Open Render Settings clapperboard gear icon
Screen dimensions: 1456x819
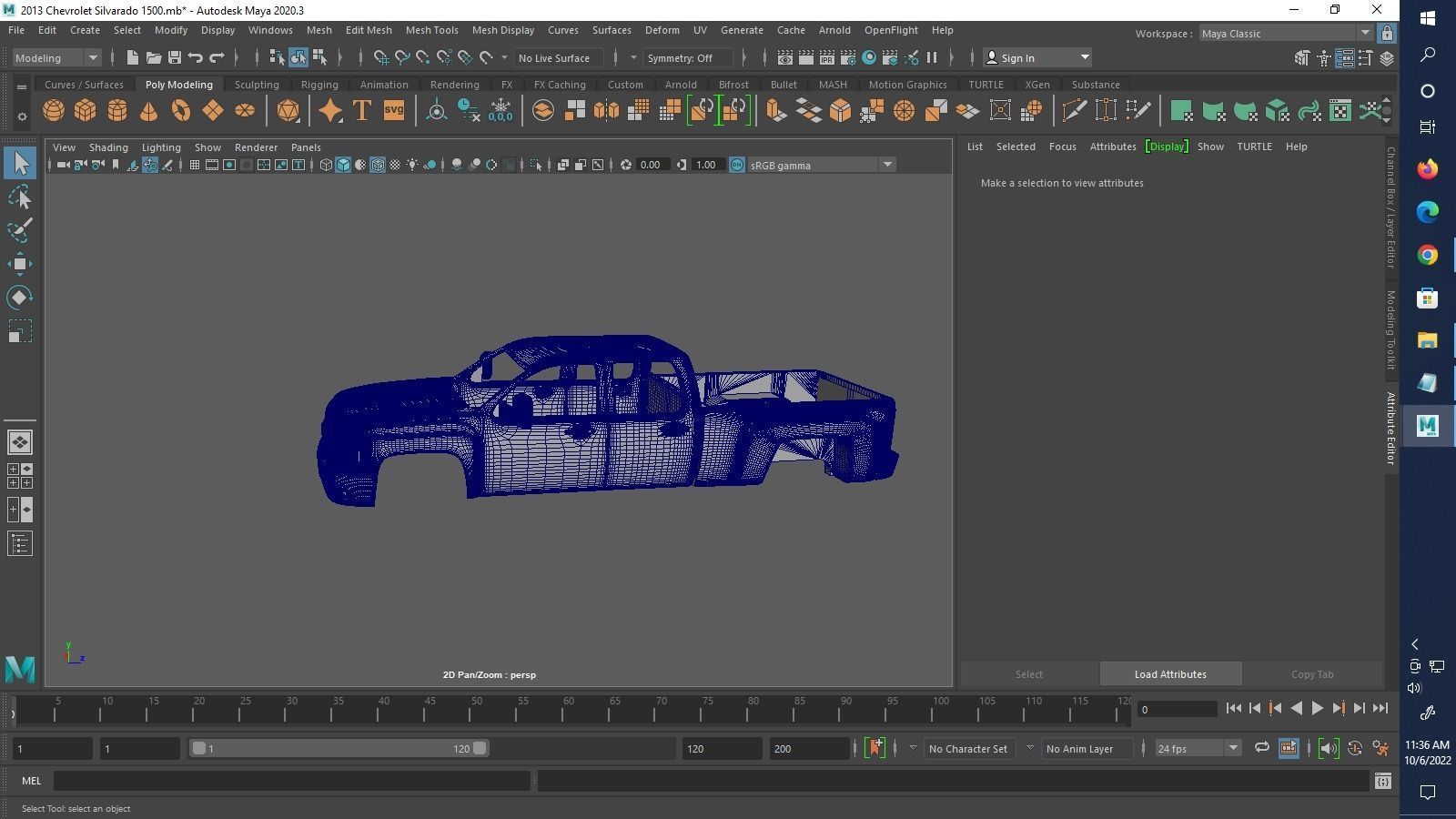(848, 57)
